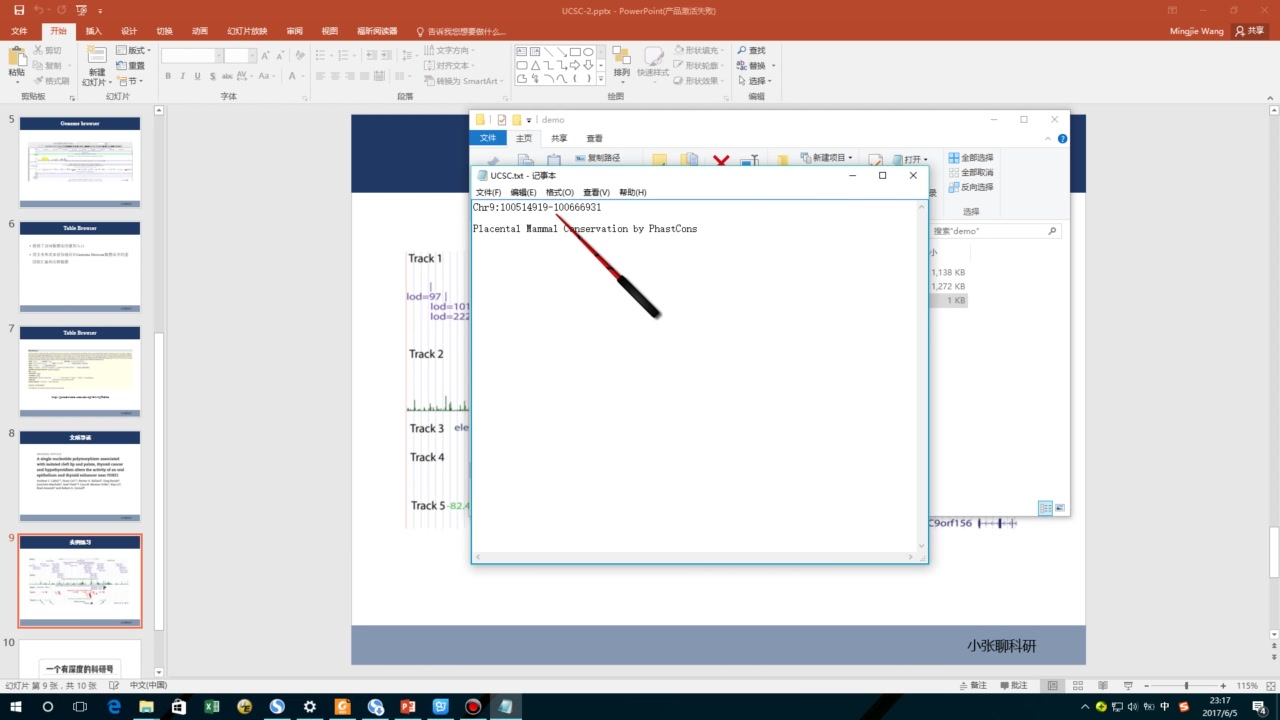Open the Replace (替换) dropdown arrow
The height and width of the screenshot is (720, 1280).
click(x=773, y=66)
